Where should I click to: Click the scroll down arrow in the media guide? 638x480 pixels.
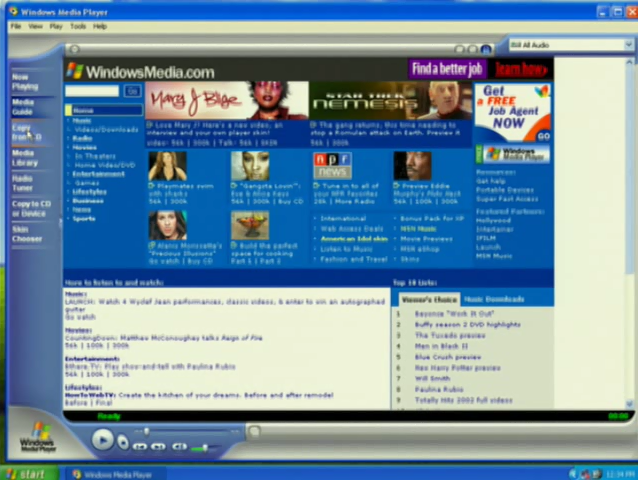pyautogui.click(x=629, y=404)
